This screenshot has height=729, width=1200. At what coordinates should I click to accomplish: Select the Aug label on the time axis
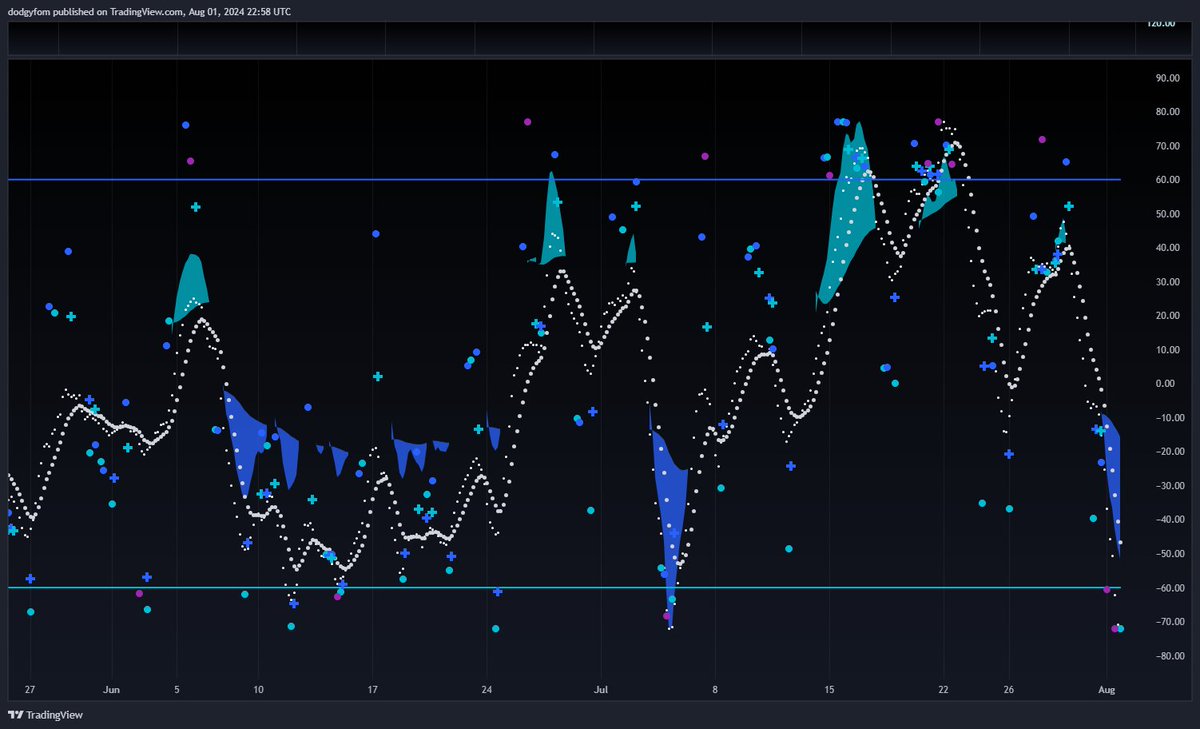(1106, 689)
